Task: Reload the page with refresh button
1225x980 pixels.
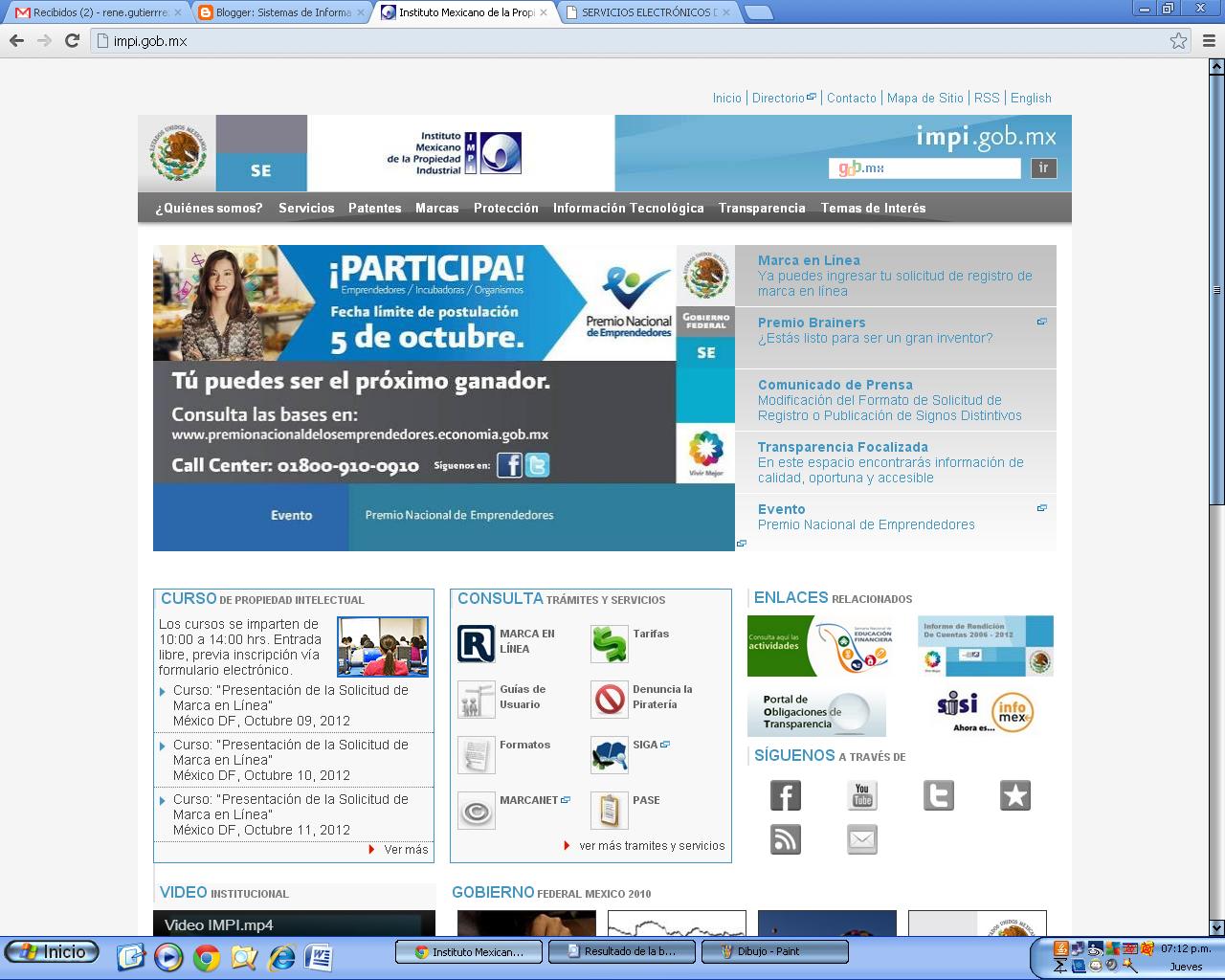Action: click(72, 40)
